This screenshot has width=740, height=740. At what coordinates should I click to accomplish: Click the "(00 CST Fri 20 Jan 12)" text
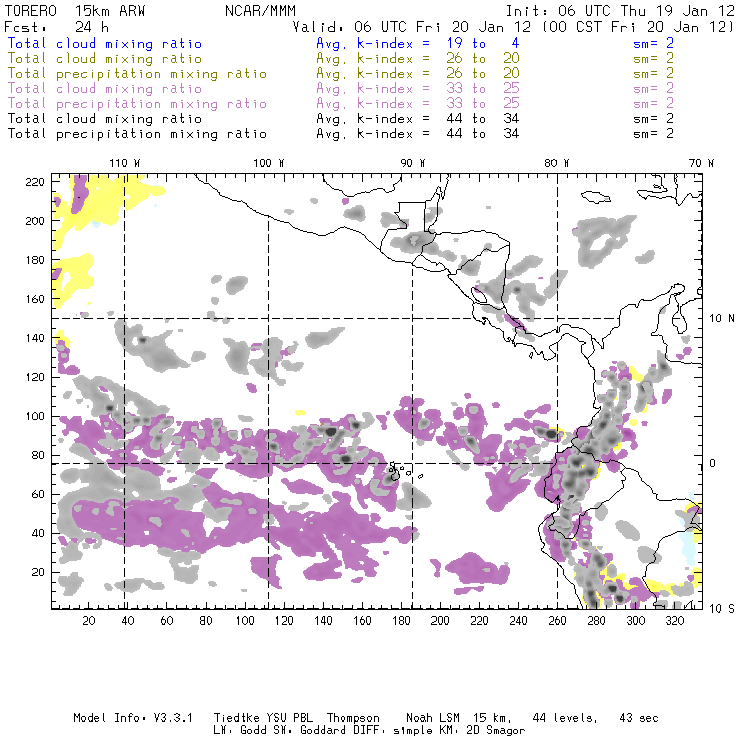click(638, 27)
